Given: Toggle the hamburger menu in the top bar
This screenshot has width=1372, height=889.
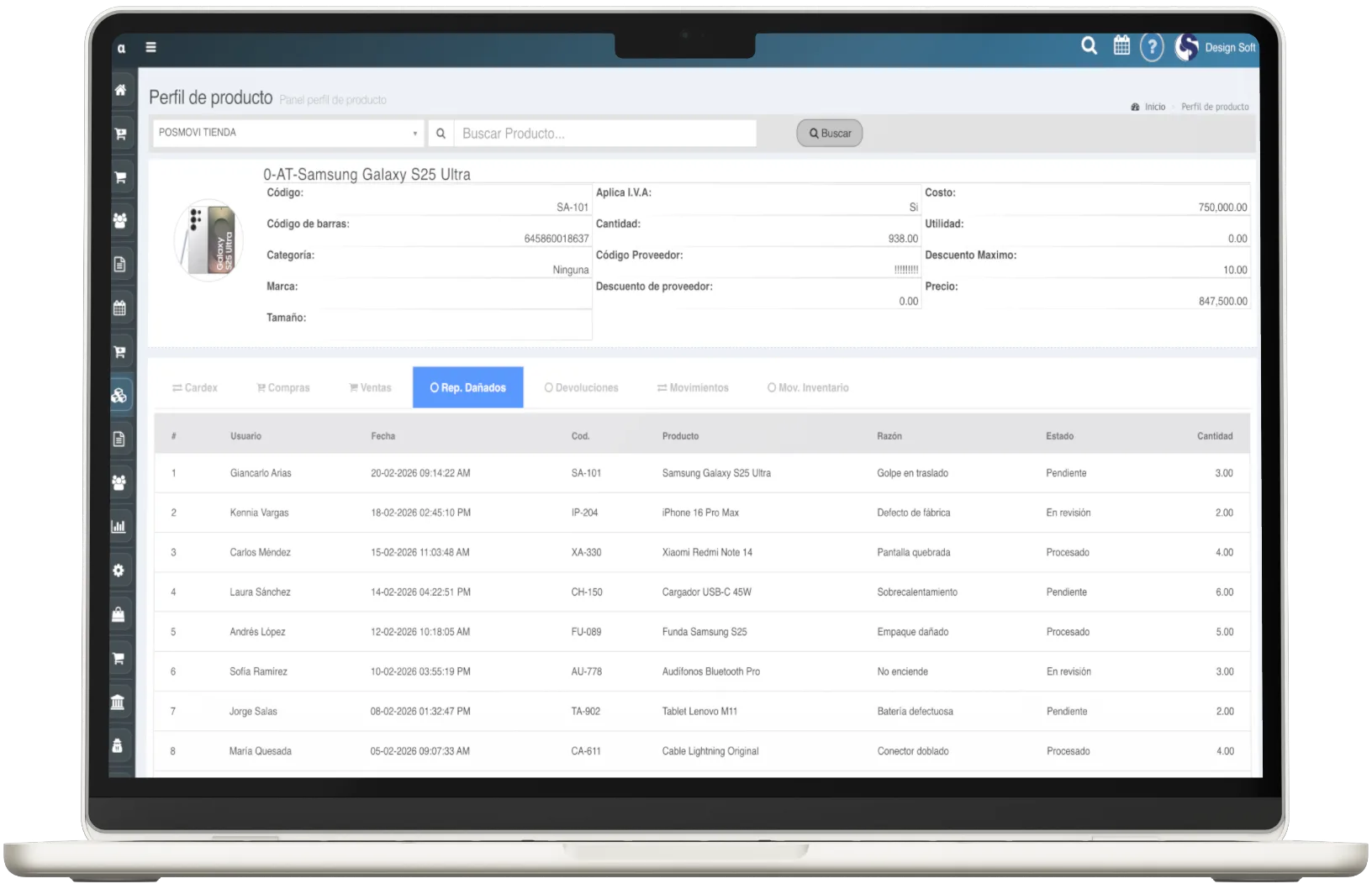Looking at the screenshot, I should 151,48.
